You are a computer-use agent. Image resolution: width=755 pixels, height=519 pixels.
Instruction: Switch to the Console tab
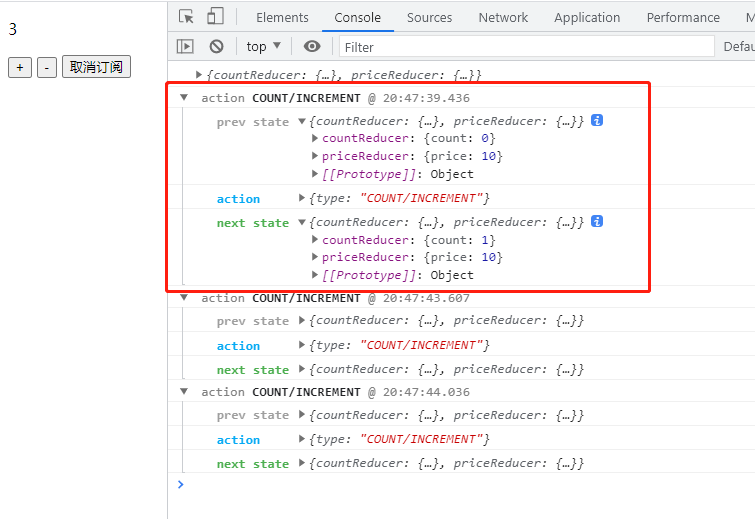click(357, 18)
